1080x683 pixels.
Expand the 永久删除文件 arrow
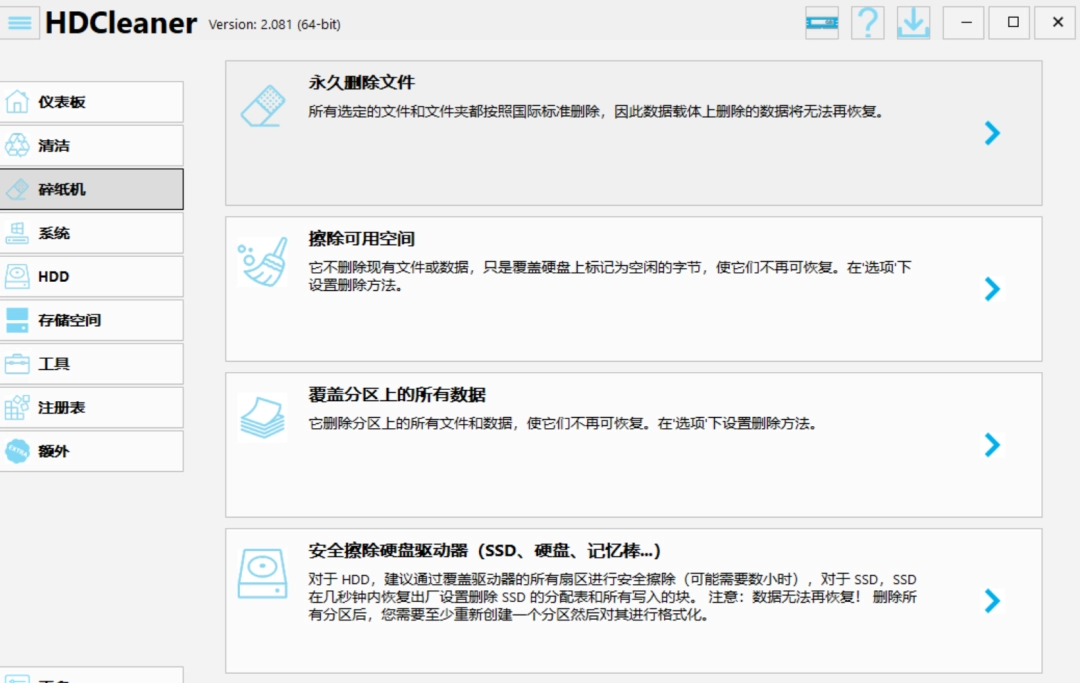point(992,133)
